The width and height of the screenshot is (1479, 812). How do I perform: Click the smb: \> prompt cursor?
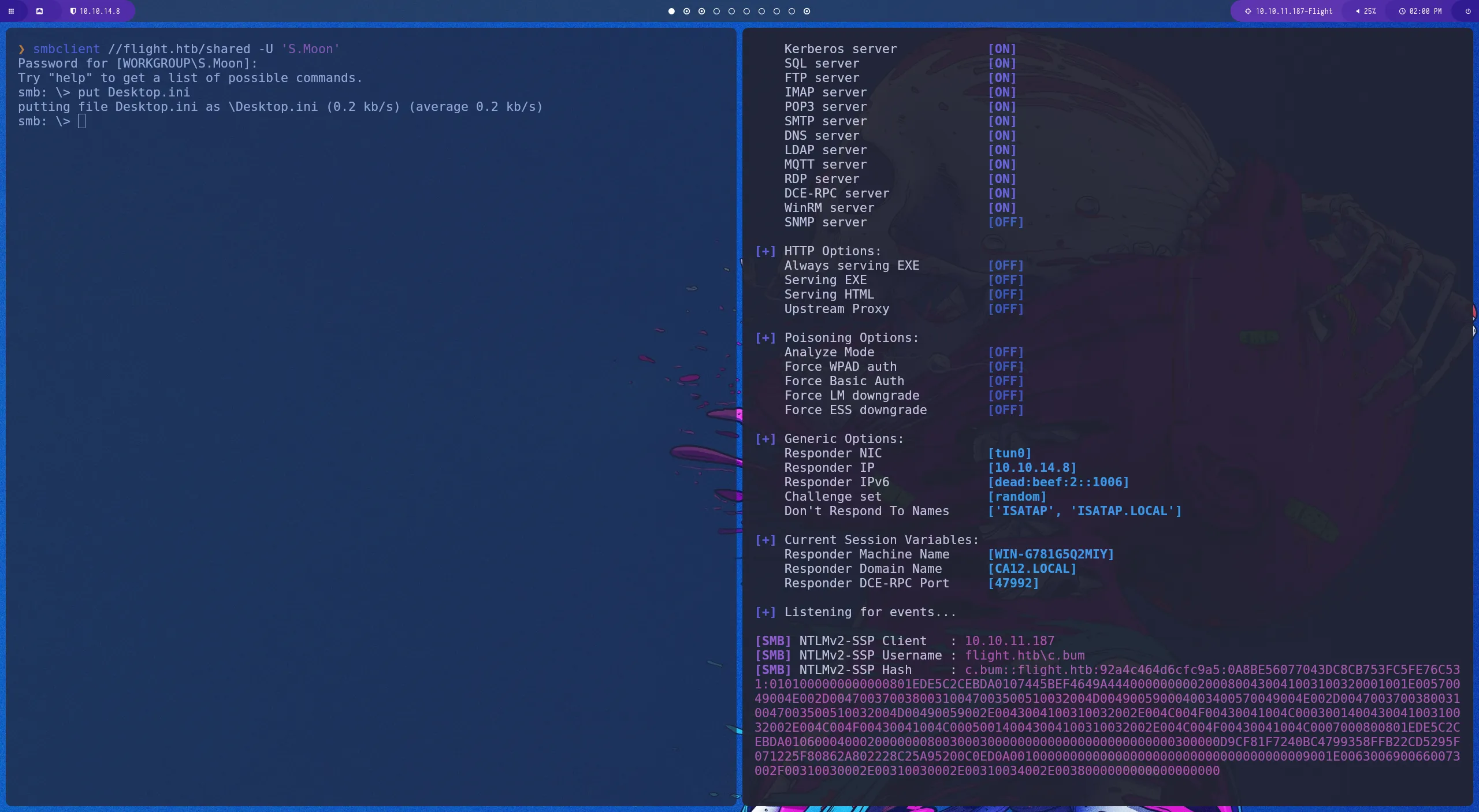pyautogui.click(x=81, y=121)
